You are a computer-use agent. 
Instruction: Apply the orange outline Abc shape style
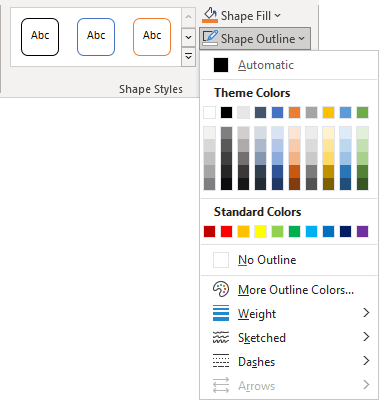[152, 37]
